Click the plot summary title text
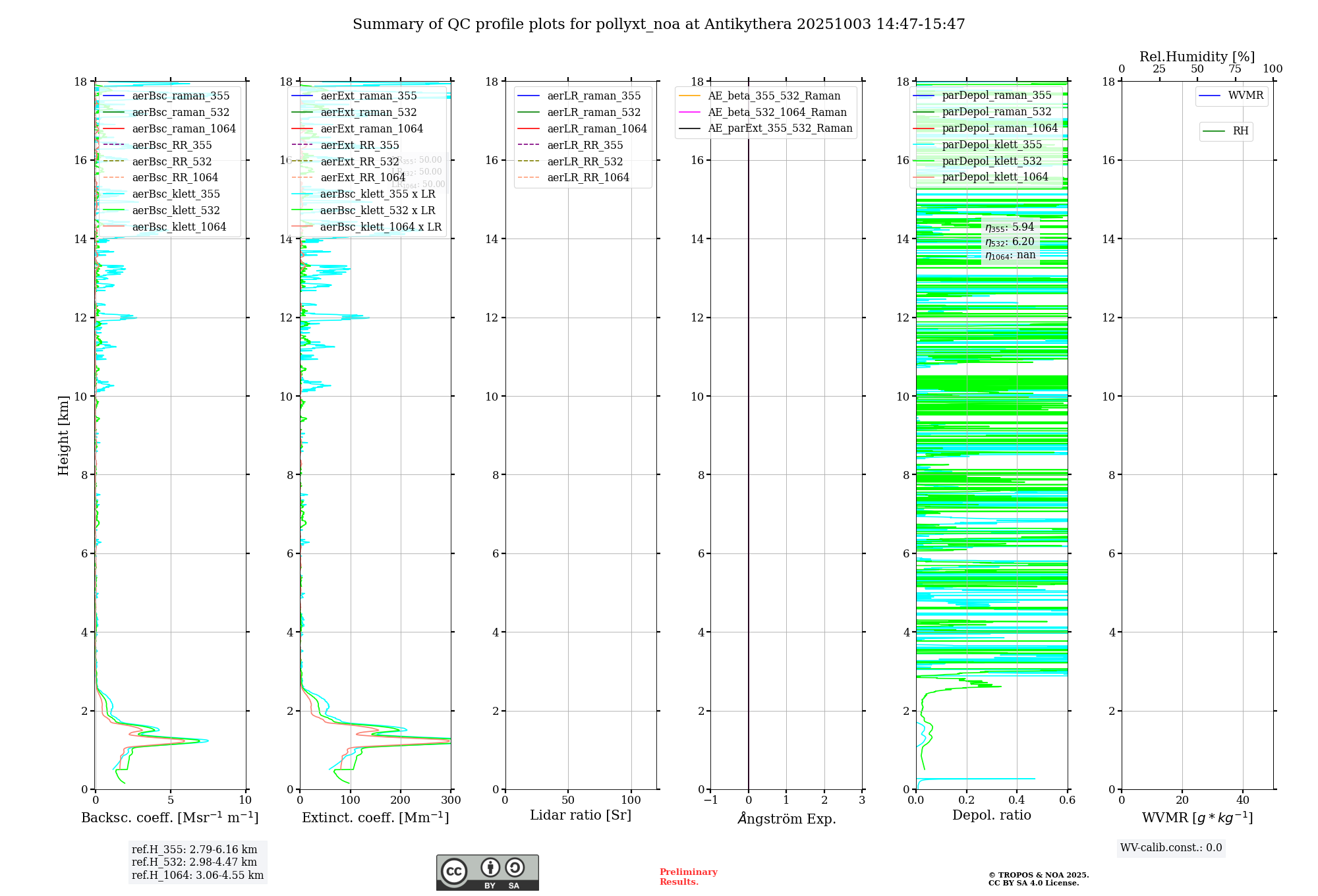 click(658, 24)
